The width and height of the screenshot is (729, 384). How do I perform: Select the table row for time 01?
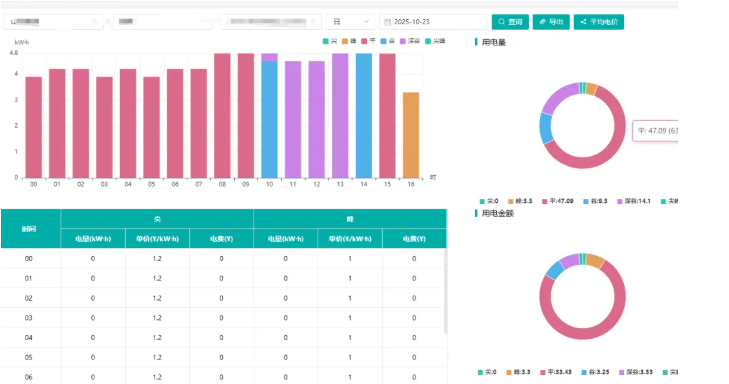[223, 278]
